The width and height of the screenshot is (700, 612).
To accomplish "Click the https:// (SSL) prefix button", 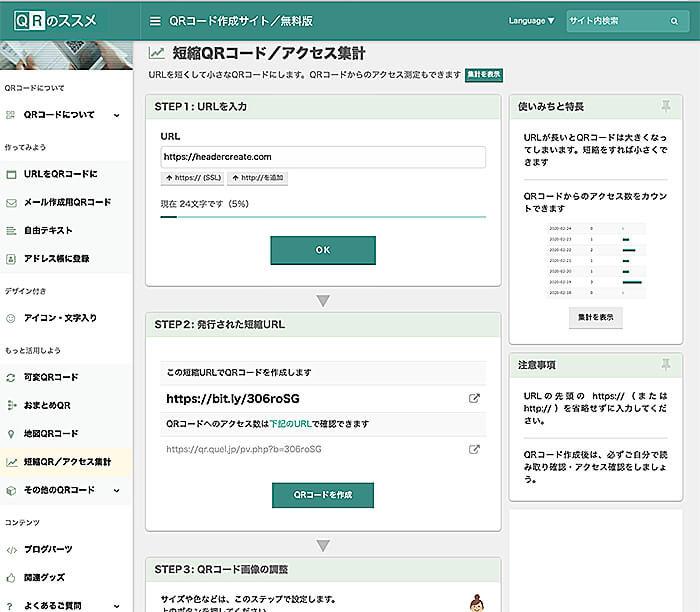I will (193, 178).
